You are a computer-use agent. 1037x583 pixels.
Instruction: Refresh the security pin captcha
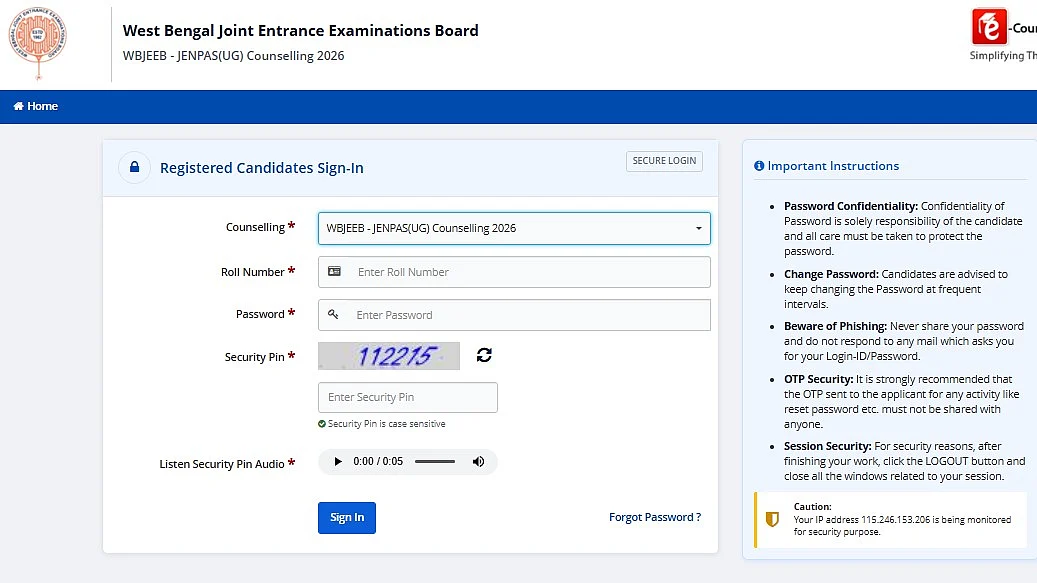click(484, 356)
